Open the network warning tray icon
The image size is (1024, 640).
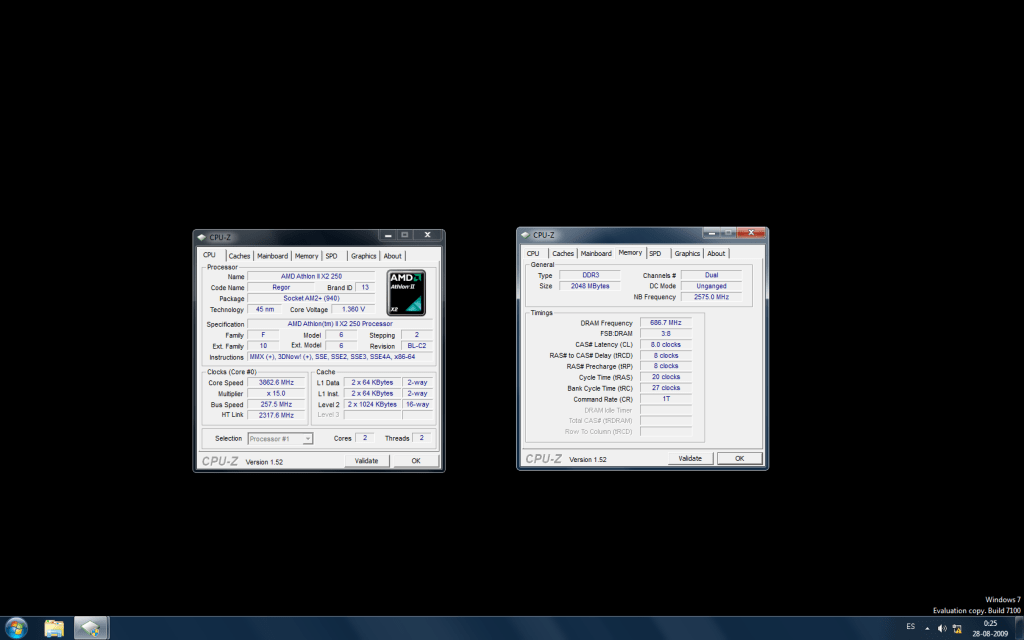click(957, 628)
